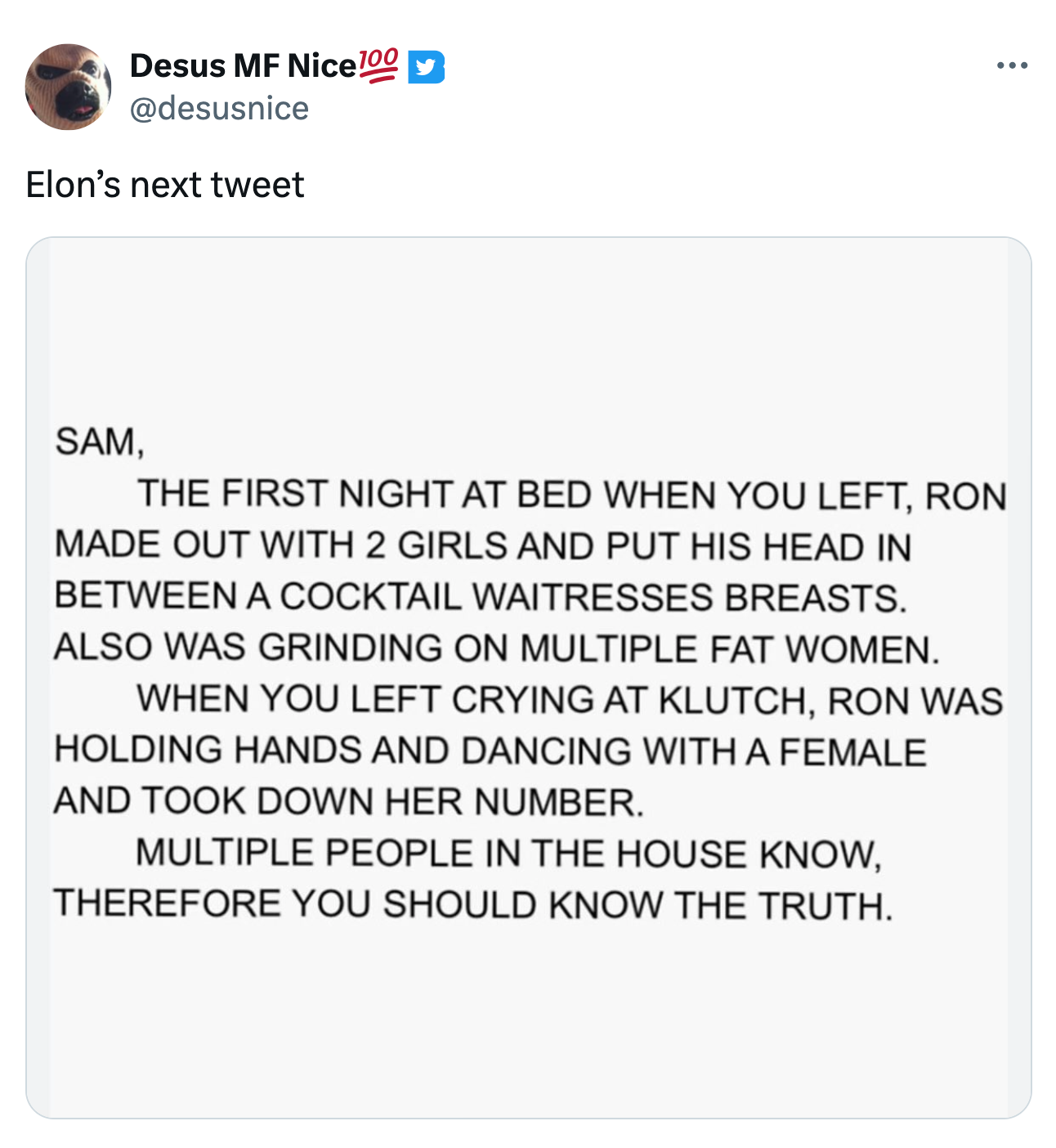Click the line 'ALSO WAS GRINDING ON'
The image size is (1056, 1148).
497,648
